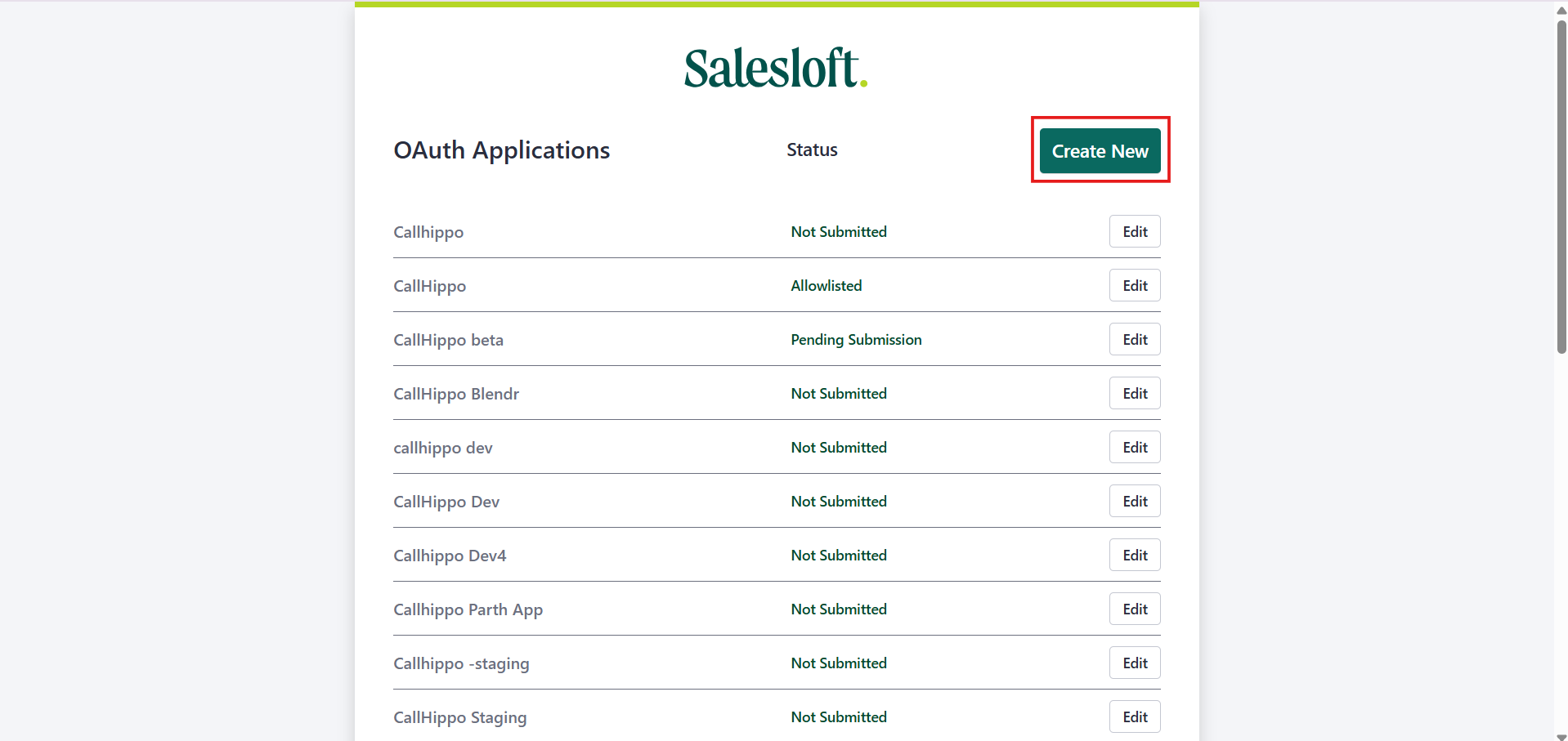Viewport: 1568px width, 741px height.
Task: Edit the CallHippo Staging application
Action: coord(1135,716)
